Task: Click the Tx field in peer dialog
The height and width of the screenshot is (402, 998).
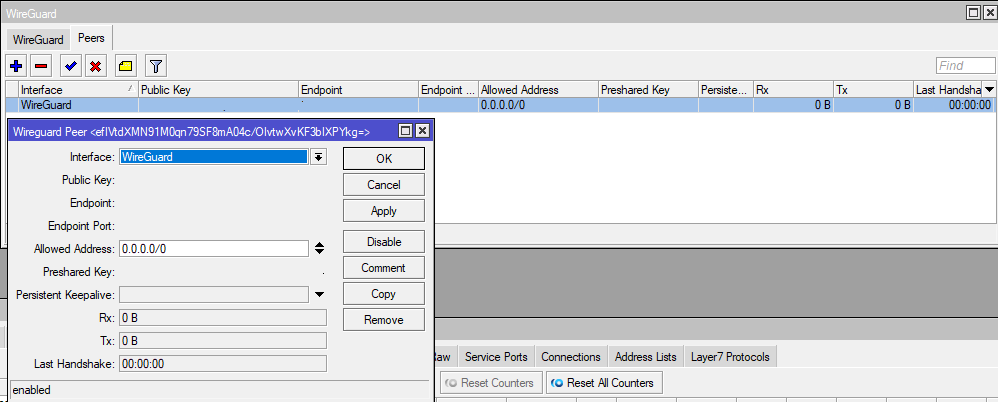Action: 223,341
